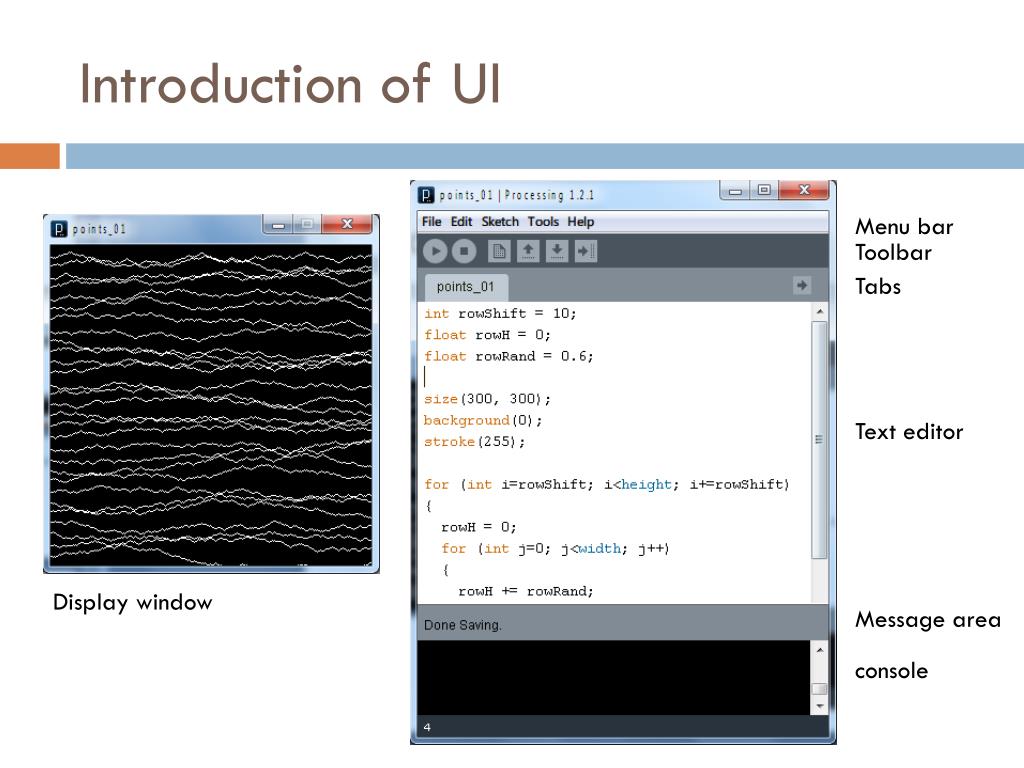Open the Sketch menu
Image resolution: width=1024 pixels, height=768 pixels.
[500, 221]
